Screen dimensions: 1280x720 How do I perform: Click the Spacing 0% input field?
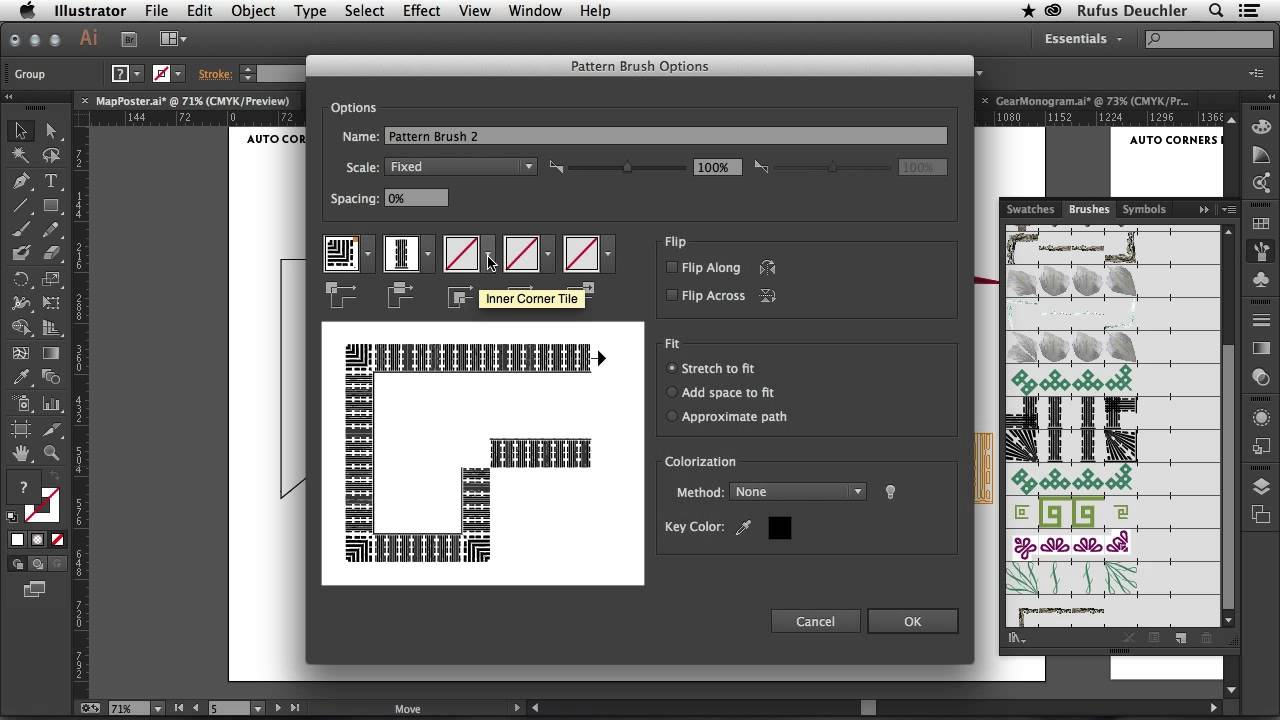416,198
